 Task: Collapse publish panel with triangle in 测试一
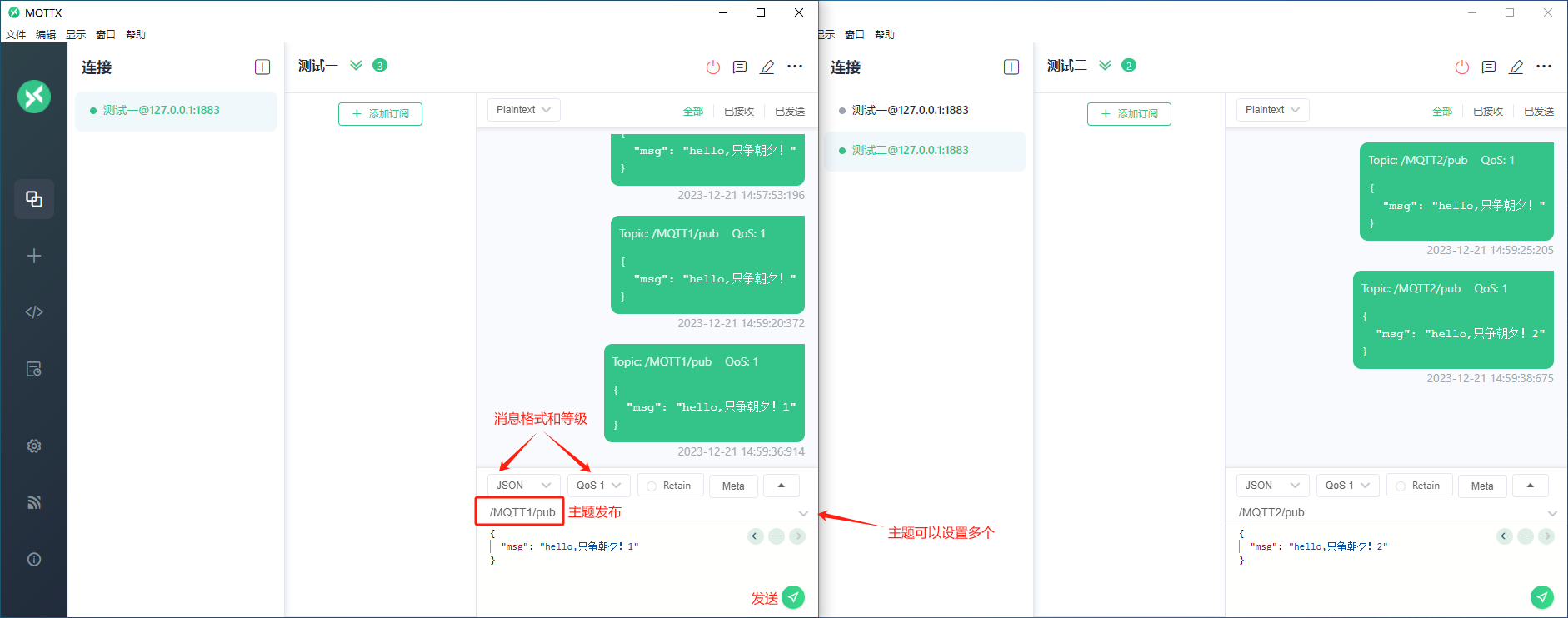coord(782,486)
